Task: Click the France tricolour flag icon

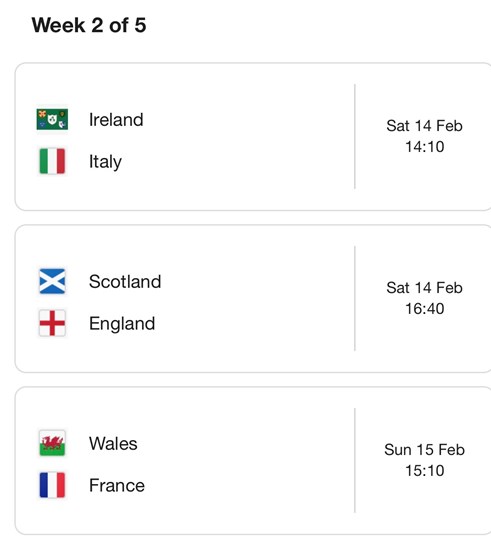Action: click(x=52, y=485)
